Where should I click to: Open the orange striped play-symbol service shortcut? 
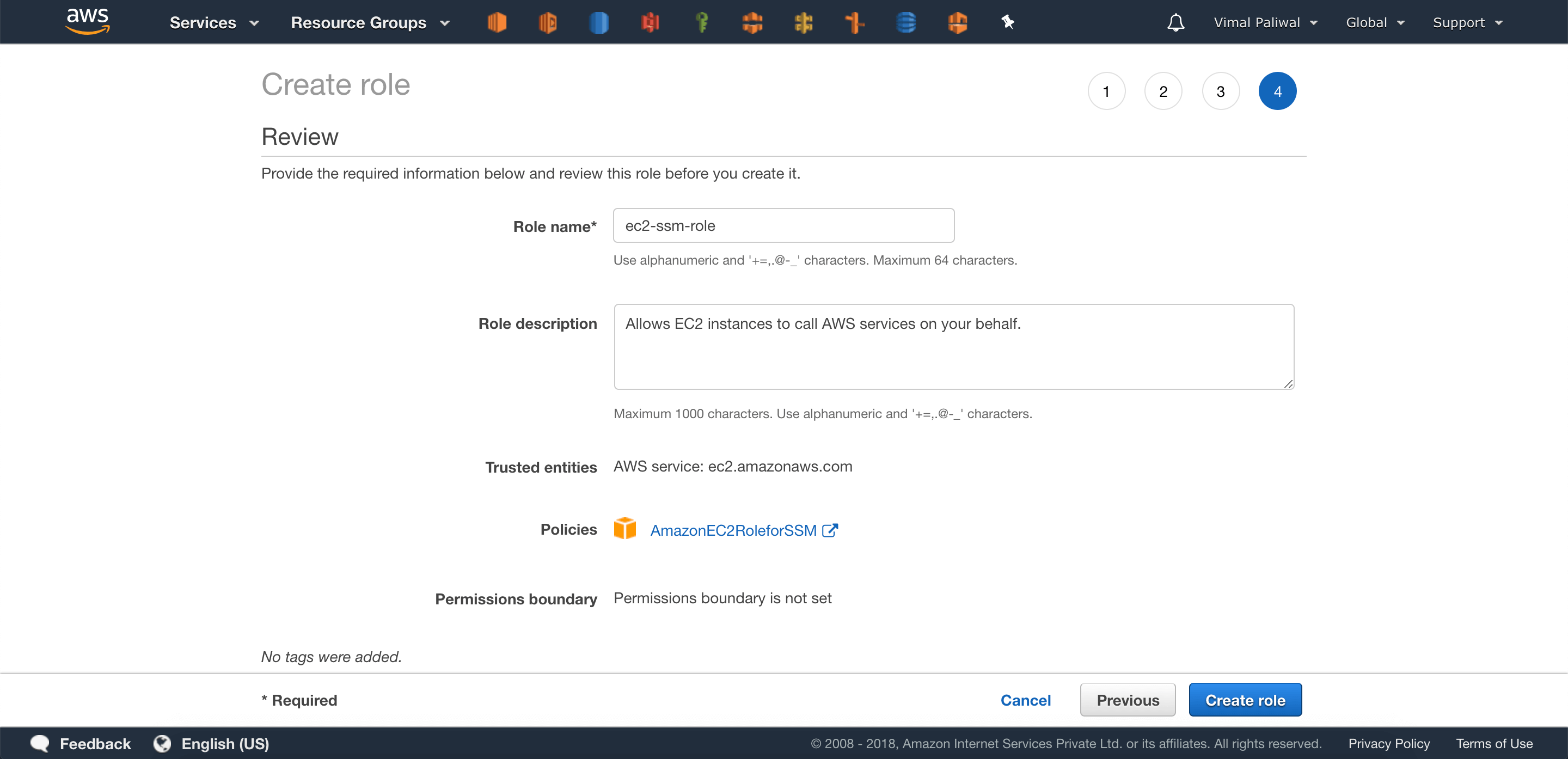pos(548,22)
